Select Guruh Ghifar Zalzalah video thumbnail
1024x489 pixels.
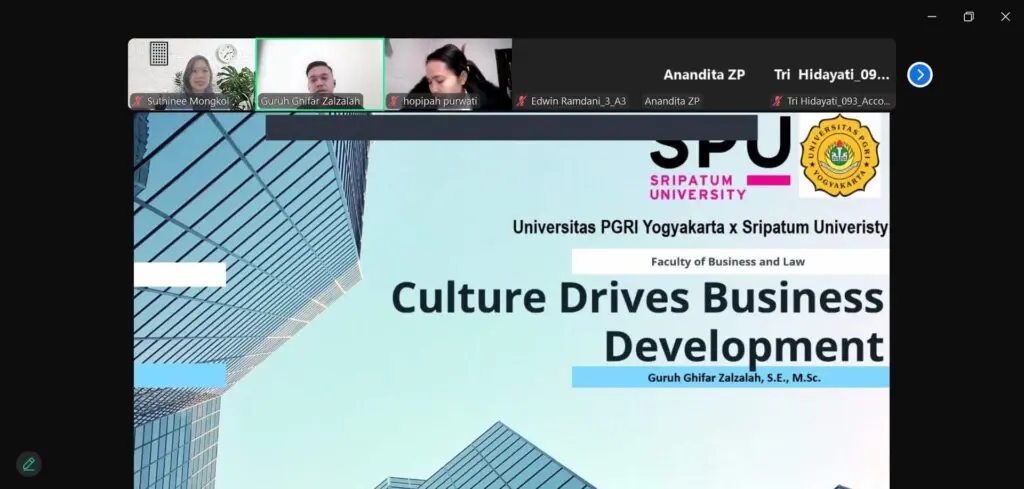point(320,74)
